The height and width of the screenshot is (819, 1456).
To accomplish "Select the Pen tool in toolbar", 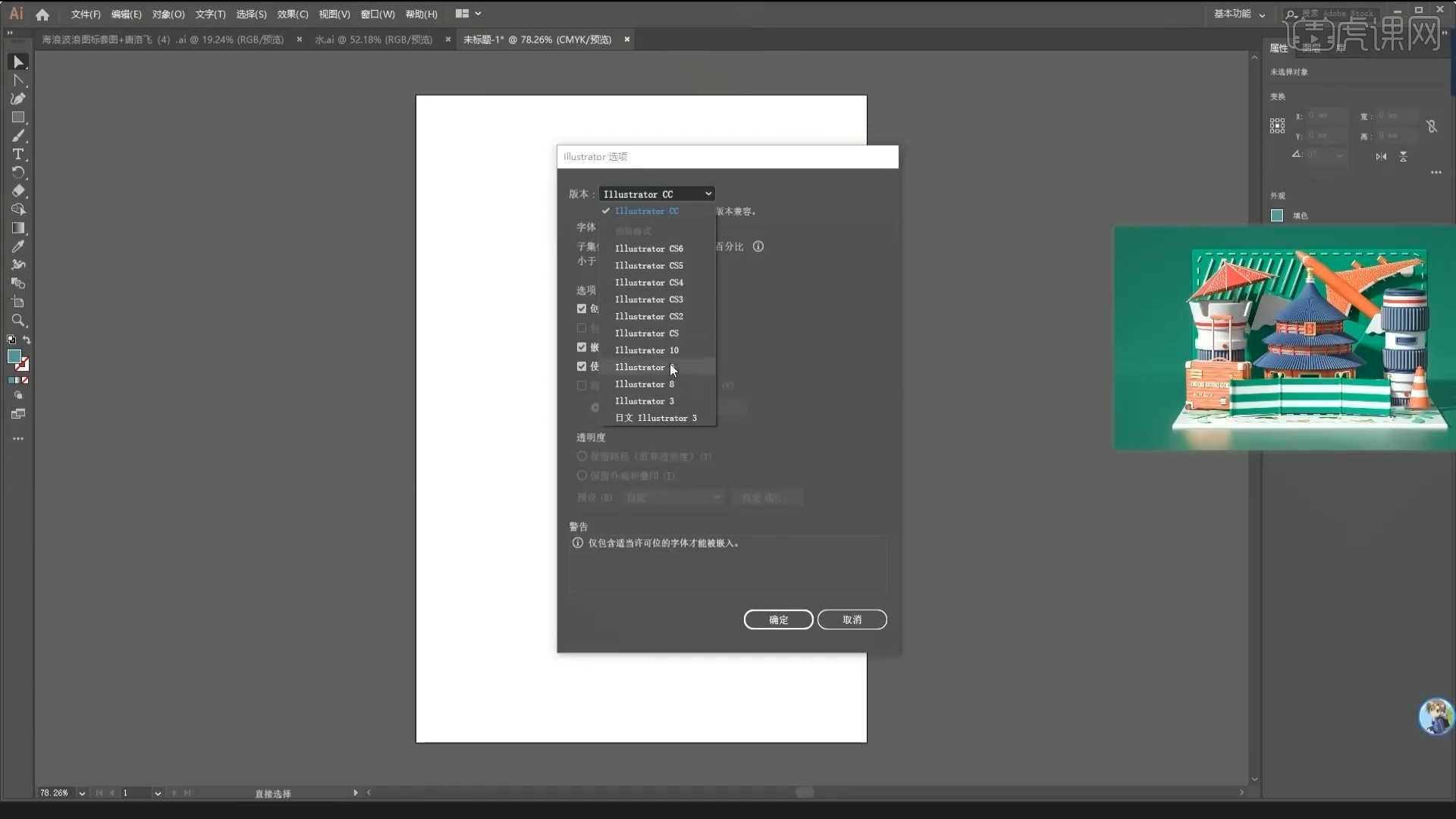I will click(18, 99).
